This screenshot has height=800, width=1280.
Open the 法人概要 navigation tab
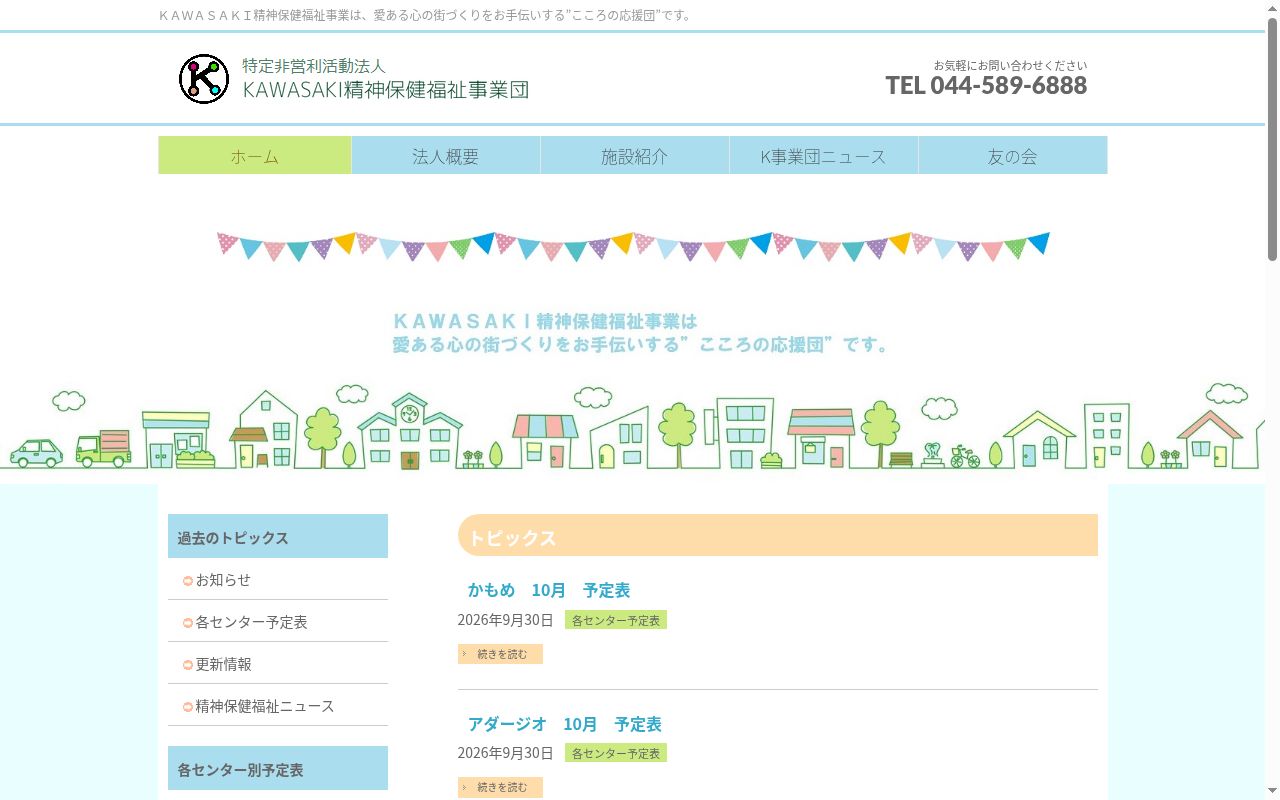tap(446, 155)
